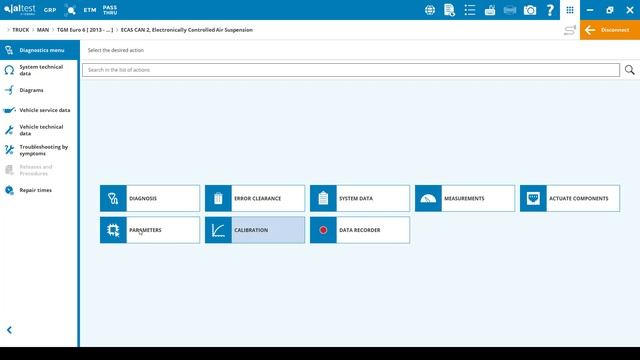The height and width of the screenshot is (360, 640).
Task: Open the report document icon
Action: (x=449, y=10)
